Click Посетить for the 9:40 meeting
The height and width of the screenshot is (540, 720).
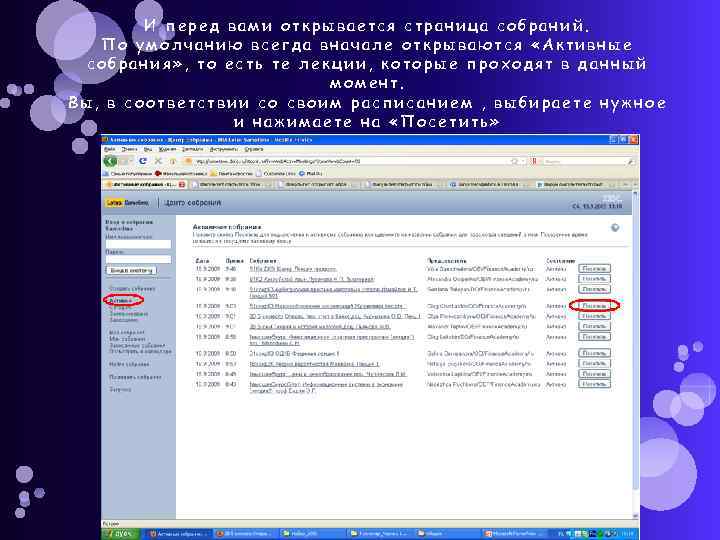click(594, 269)
